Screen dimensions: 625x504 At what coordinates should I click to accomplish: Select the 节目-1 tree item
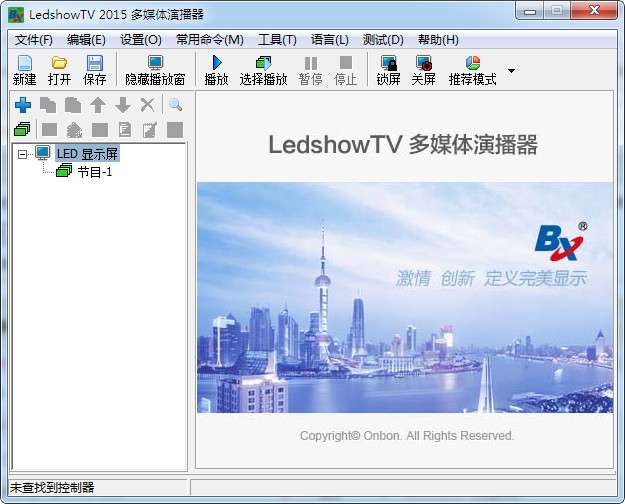tap(95, 172)
